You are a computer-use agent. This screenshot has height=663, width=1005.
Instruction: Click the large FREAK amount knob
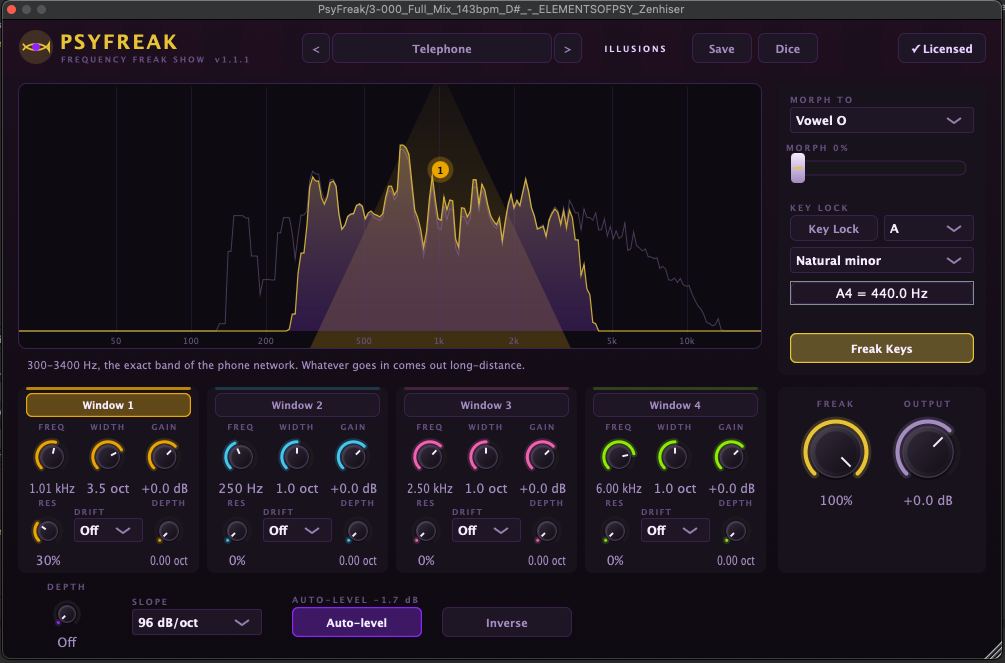(x=835, y=451)
